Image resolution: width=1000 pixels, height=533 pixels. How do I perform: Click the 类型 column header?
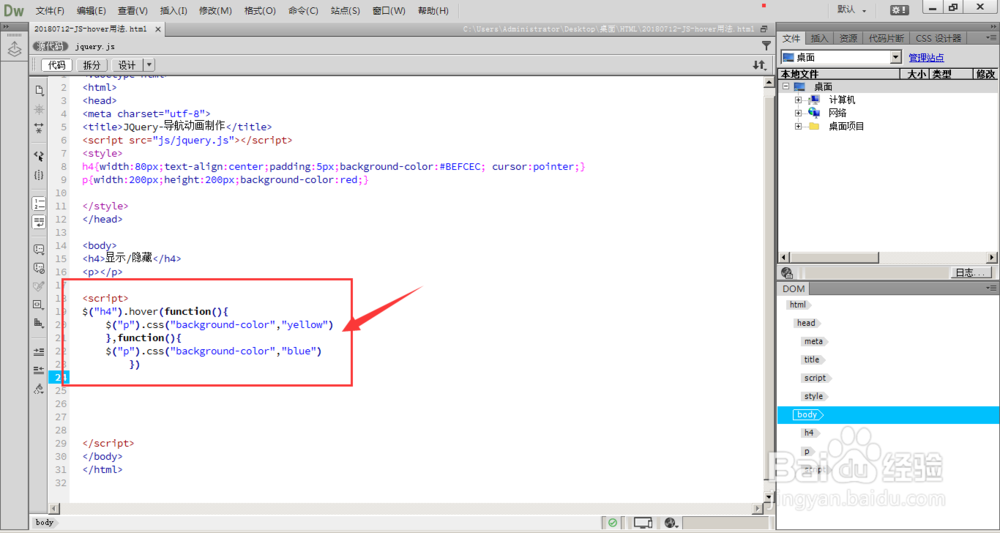pyautogui.click(x=950, y=74)
